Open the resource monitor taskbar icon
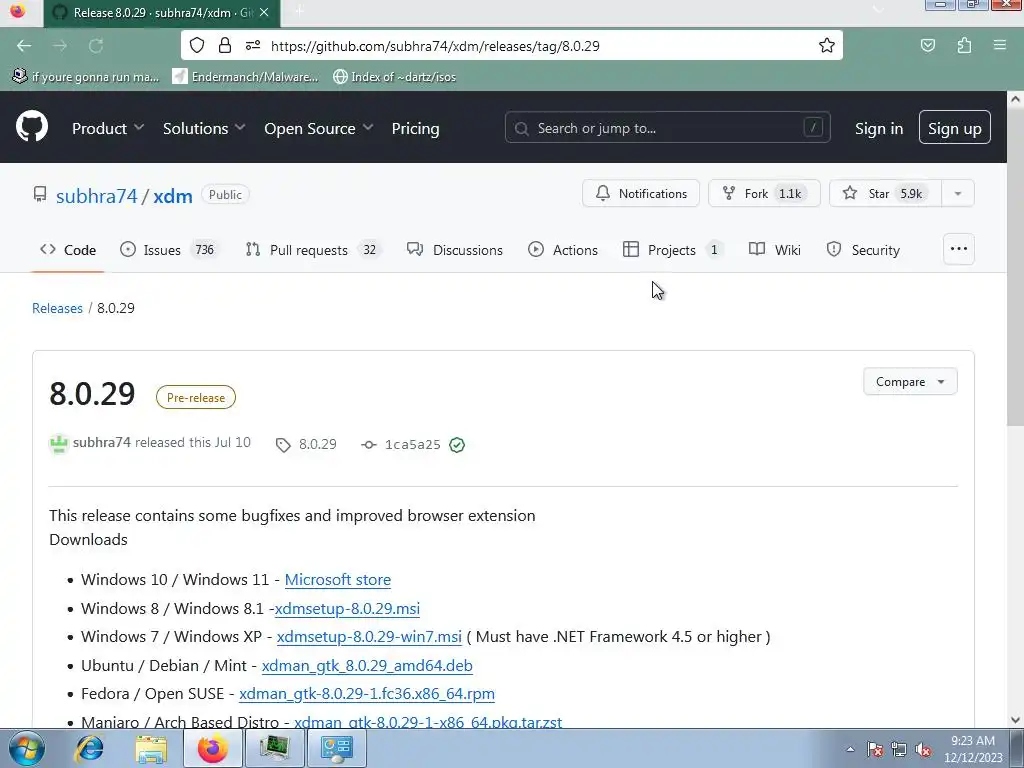The width and height of the screenshot is (1024, 768). pos(275,748)
